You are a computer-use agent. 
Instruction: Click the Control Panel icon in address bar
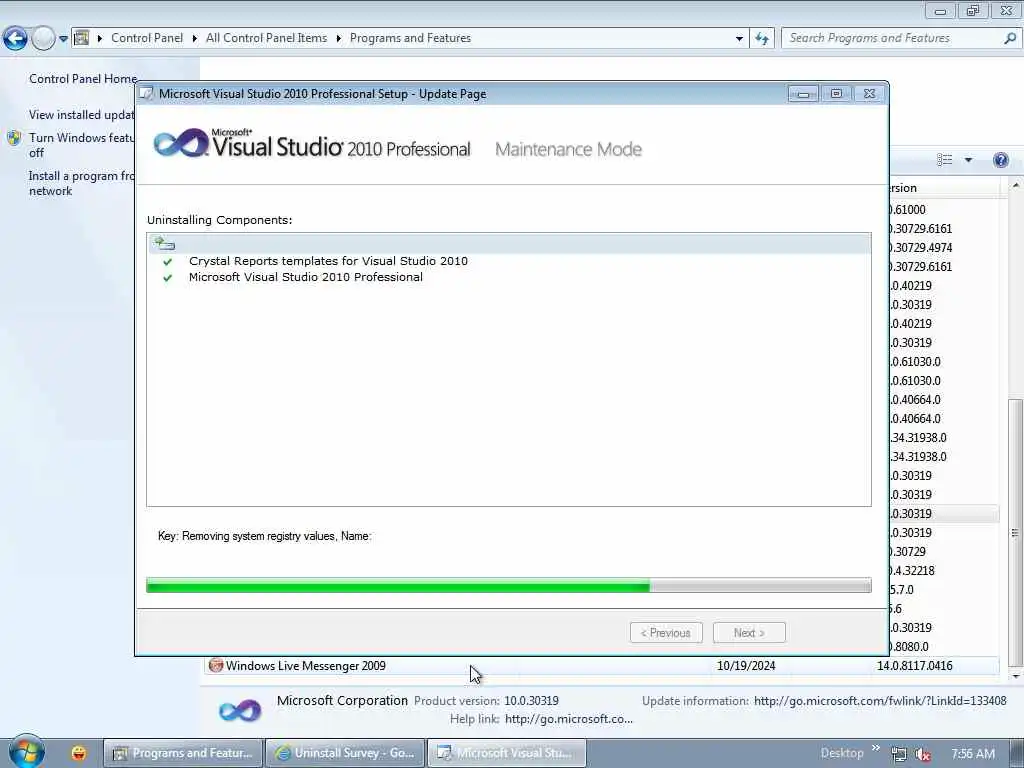[81, 38]
